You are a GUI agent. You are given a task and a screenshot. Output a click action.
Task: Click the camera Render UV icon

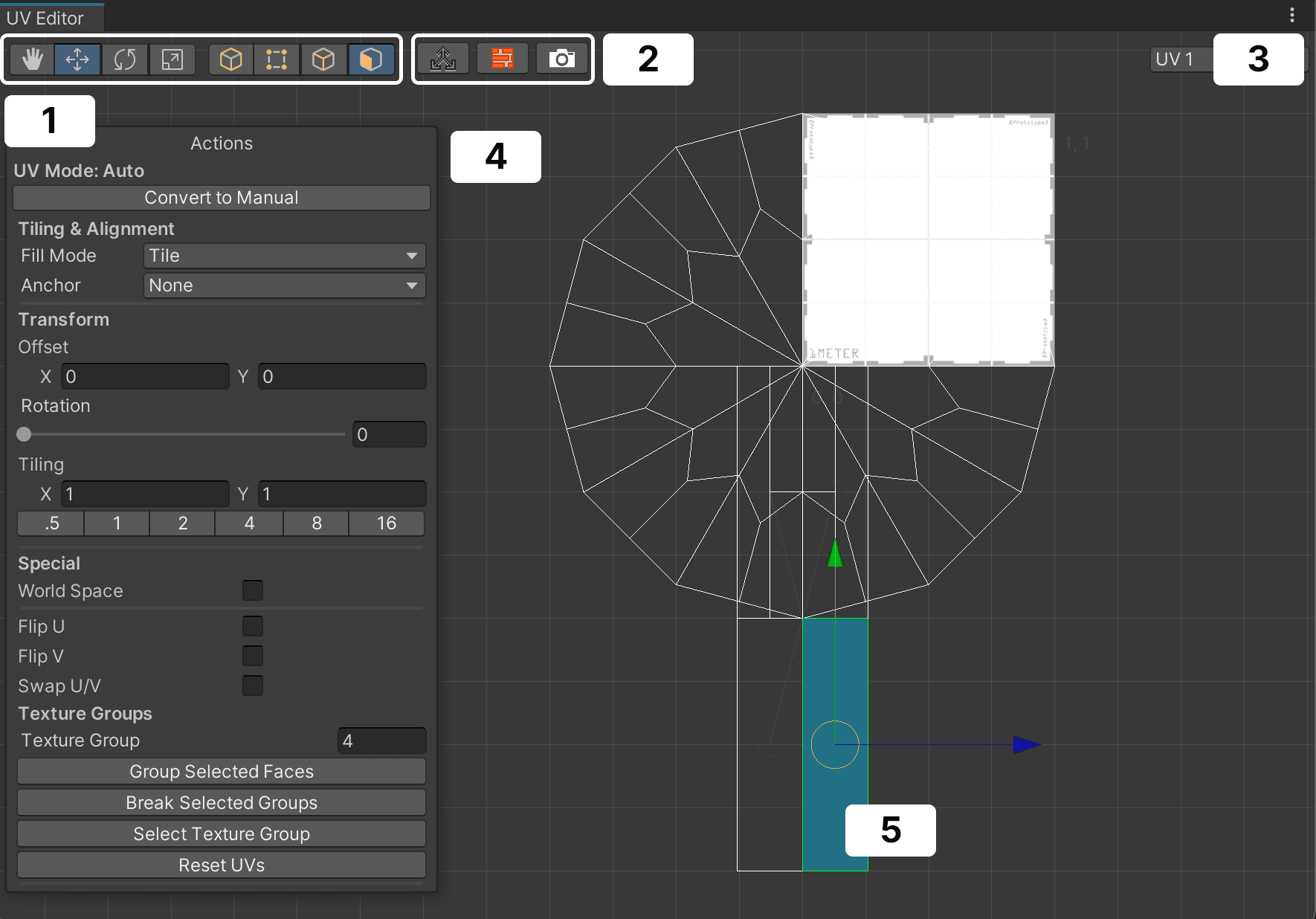[x=561, y=59]
